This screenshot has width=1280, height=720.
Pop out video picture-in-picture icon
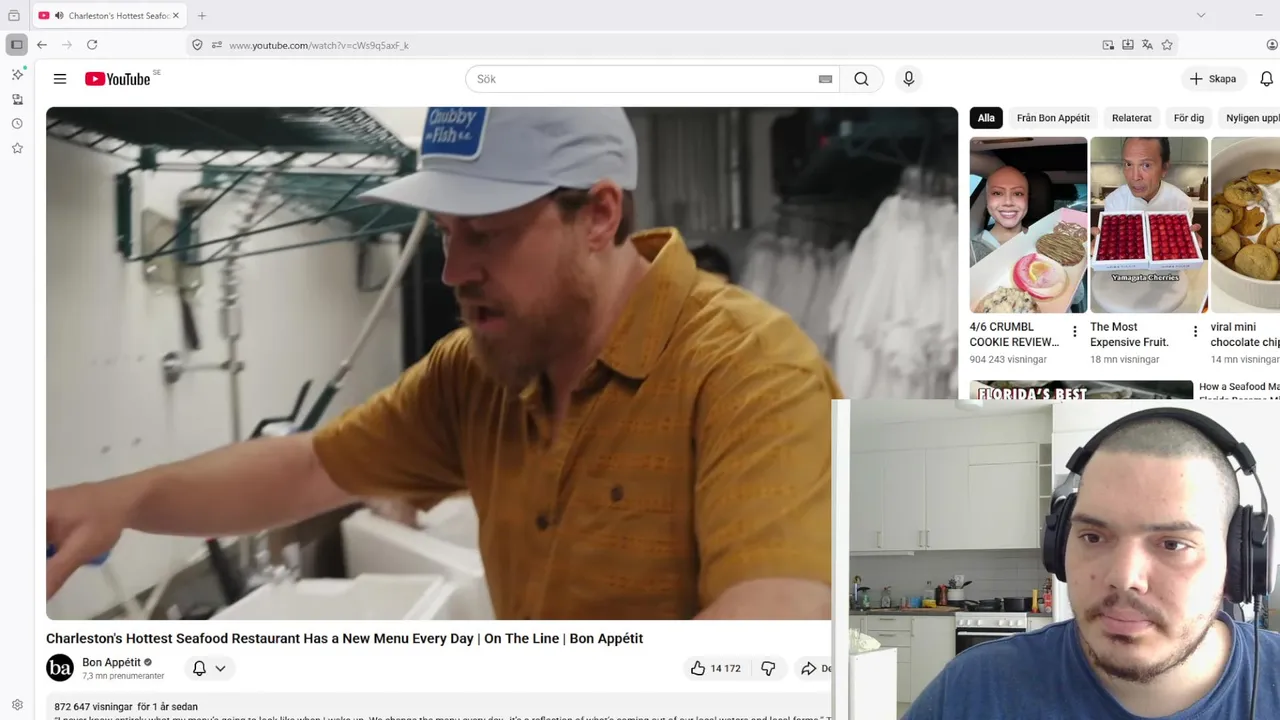coord(1108,45)
